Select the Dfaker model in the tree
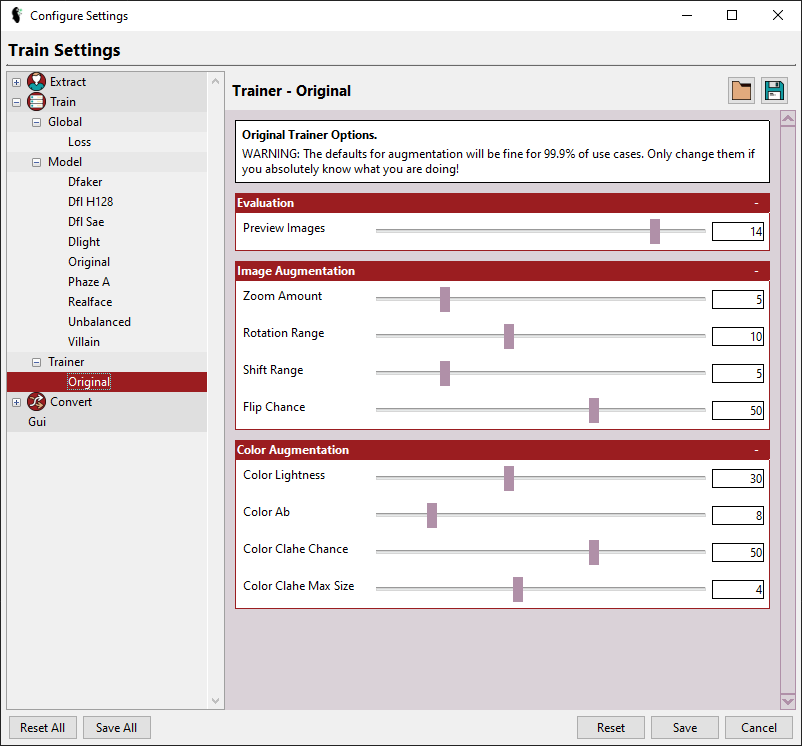Image resolution: width=802 pixels, height=746 pixels. coord(85,182)
